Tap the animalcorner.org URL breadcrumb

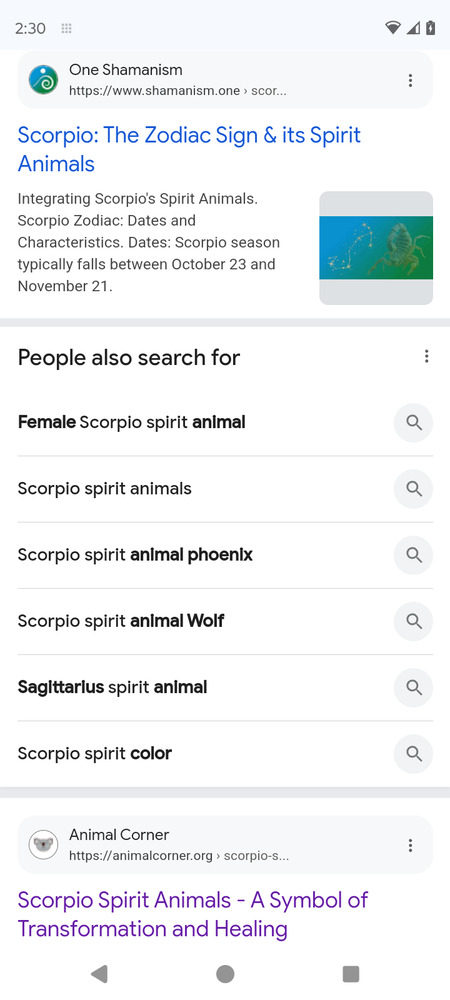point(179,856)
